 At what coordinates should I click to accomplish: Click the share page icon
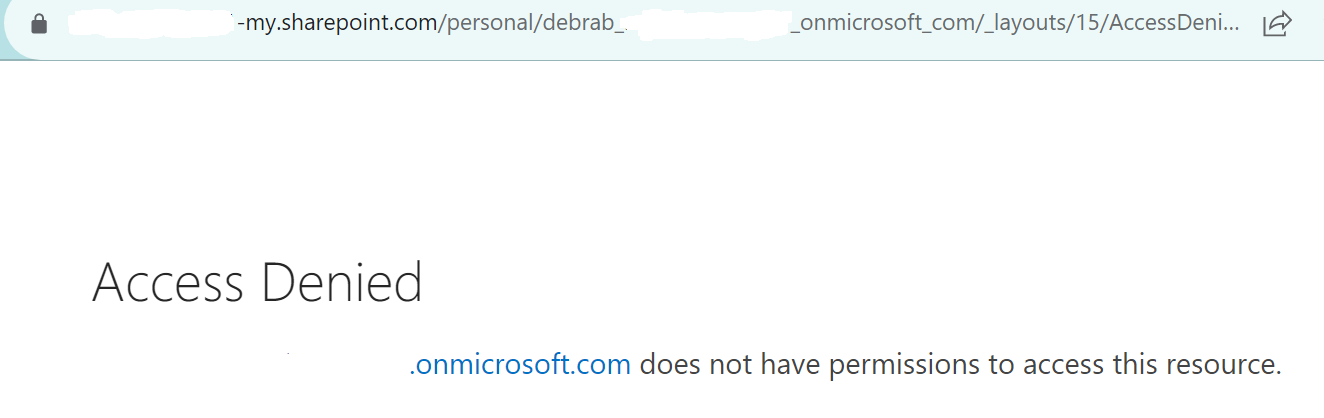[1277, 23]
